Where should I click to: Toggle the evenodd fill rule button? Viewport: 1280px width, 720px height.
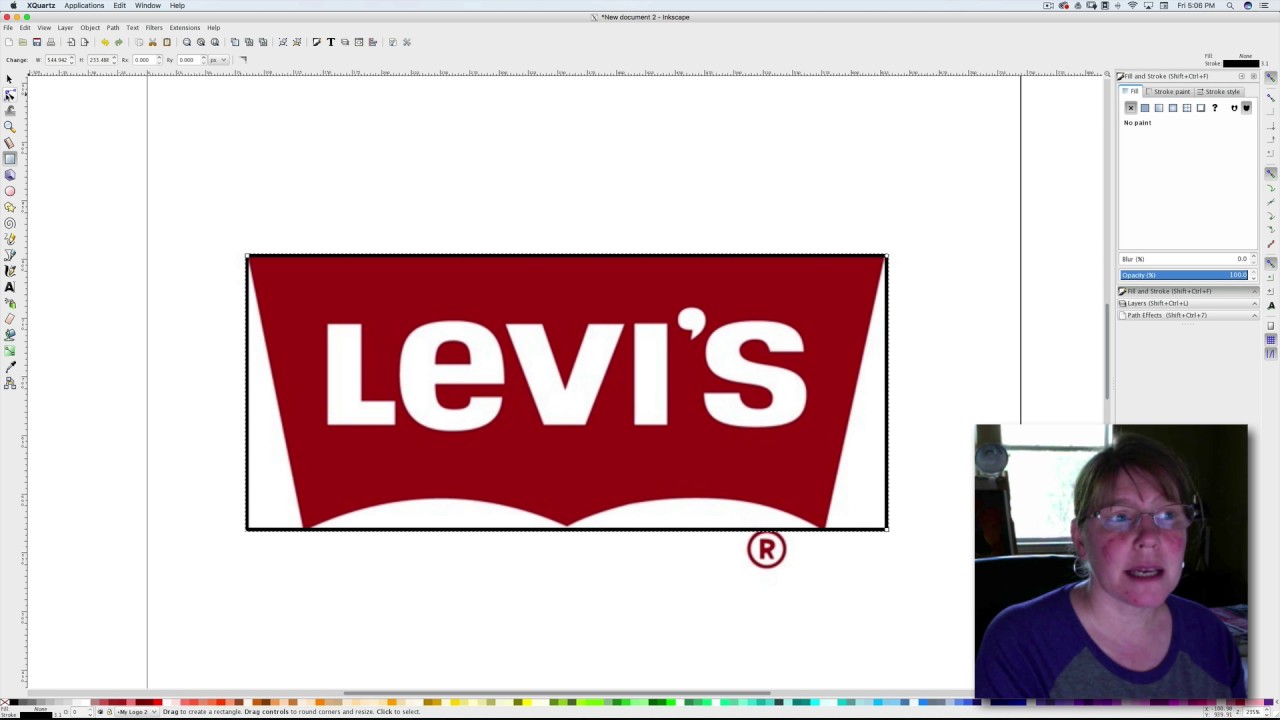point(1234,108)
